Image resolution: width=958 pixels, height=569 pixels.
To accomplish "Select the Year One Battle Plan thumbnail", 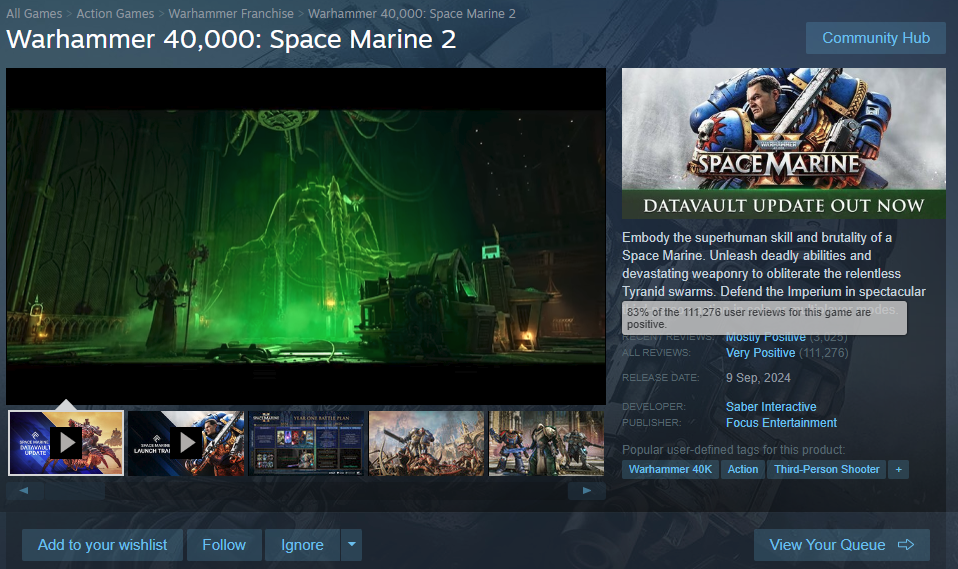I will [306, 443].
